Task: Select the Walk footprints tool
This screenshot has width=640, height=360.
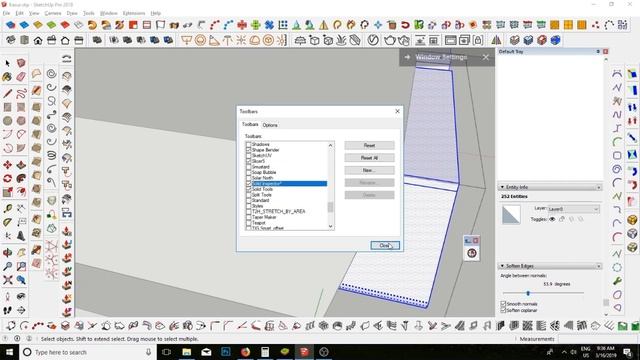Action: click(x=7, y=311)
